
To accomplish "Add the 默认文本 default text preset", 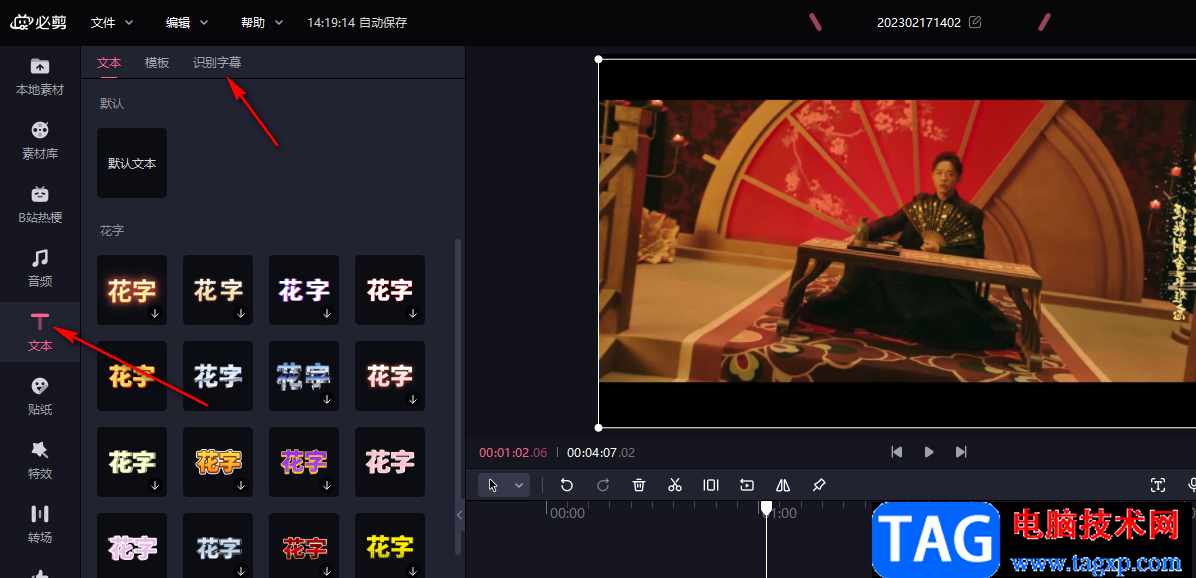I will (x=132, y=163).
